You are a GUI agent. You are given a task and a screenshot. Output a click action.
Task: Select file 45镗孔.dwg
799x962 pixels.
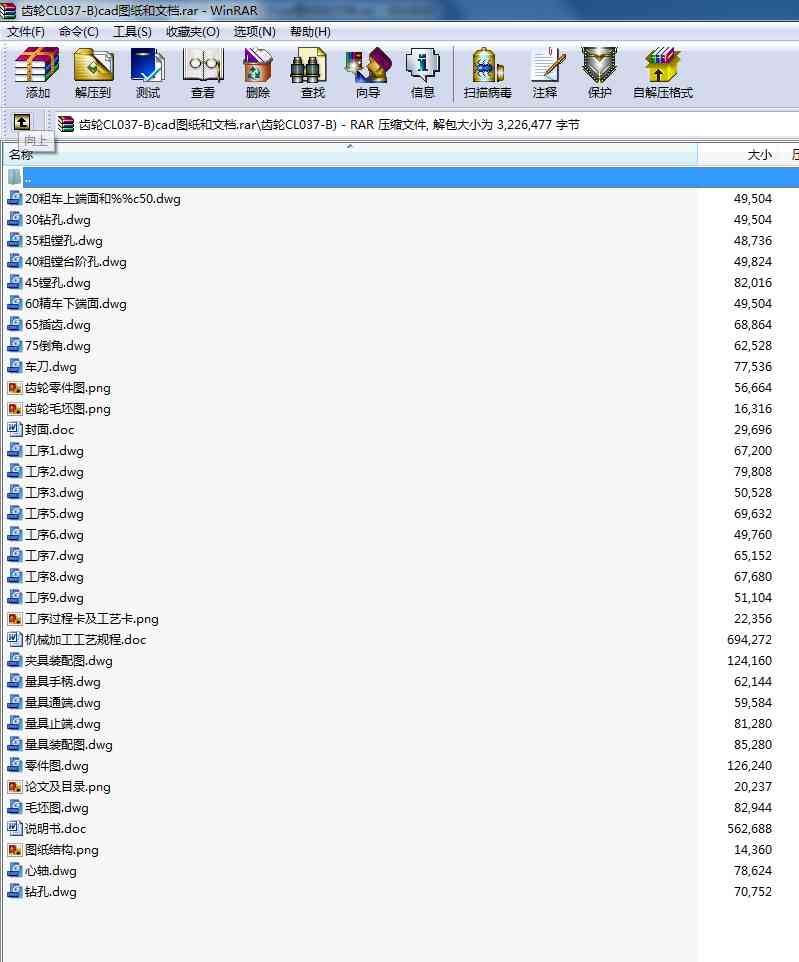tap(58, 283)
